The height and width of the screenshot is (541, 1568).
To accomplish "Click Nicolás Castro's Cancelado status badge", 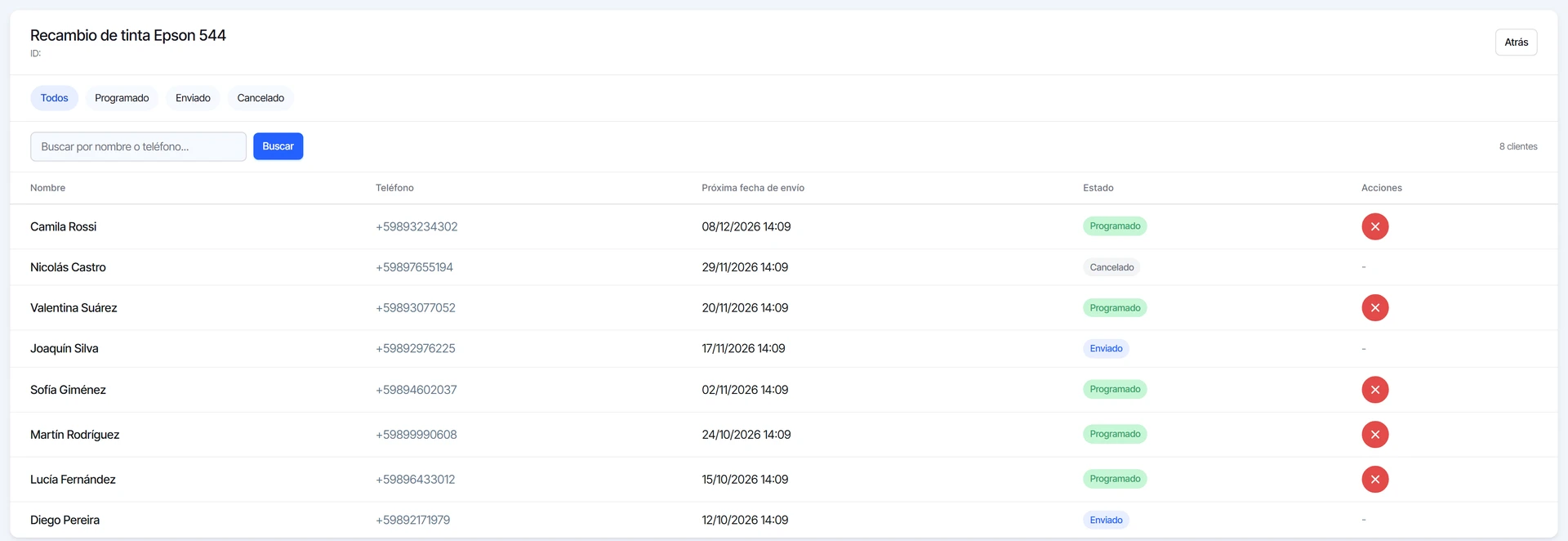I will point(1111,267).
